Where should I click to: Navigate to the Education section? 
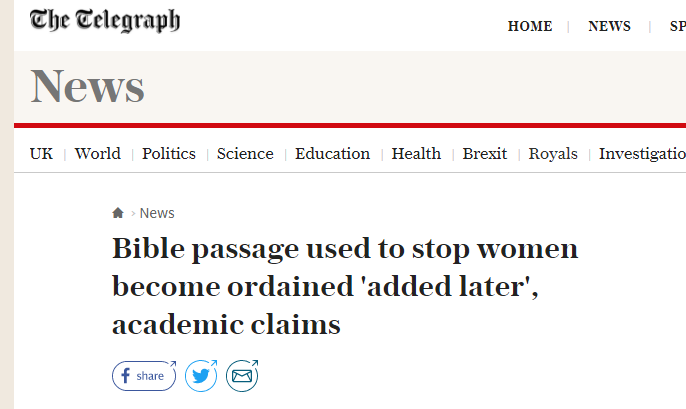pos(332,154)
